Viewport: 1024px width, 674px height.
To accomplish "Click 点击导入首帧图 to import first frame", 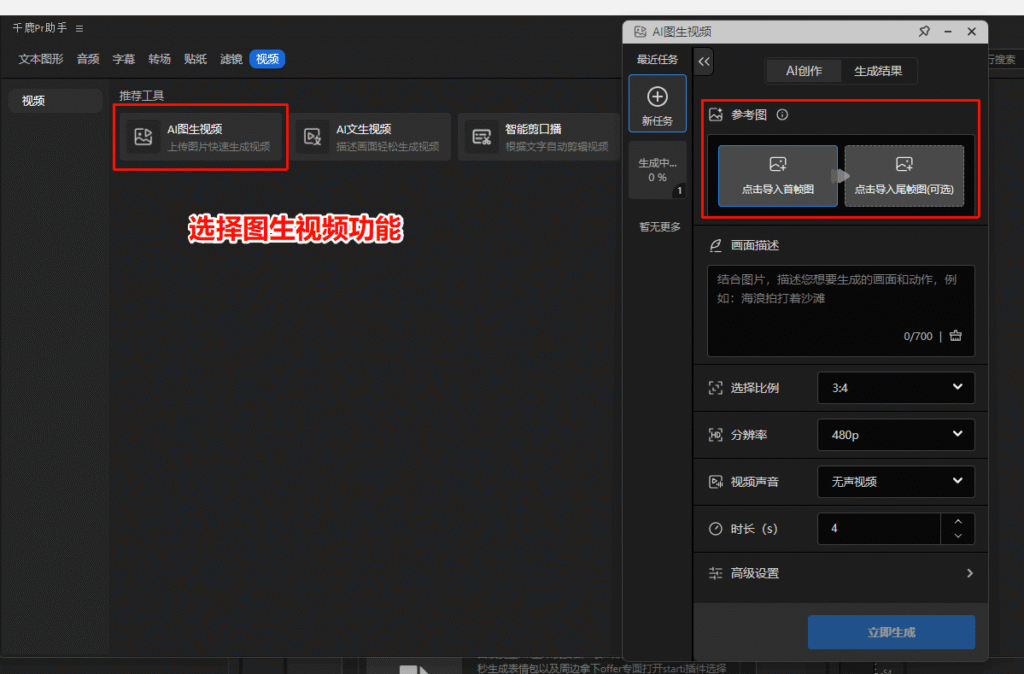I will click(777, 176).
